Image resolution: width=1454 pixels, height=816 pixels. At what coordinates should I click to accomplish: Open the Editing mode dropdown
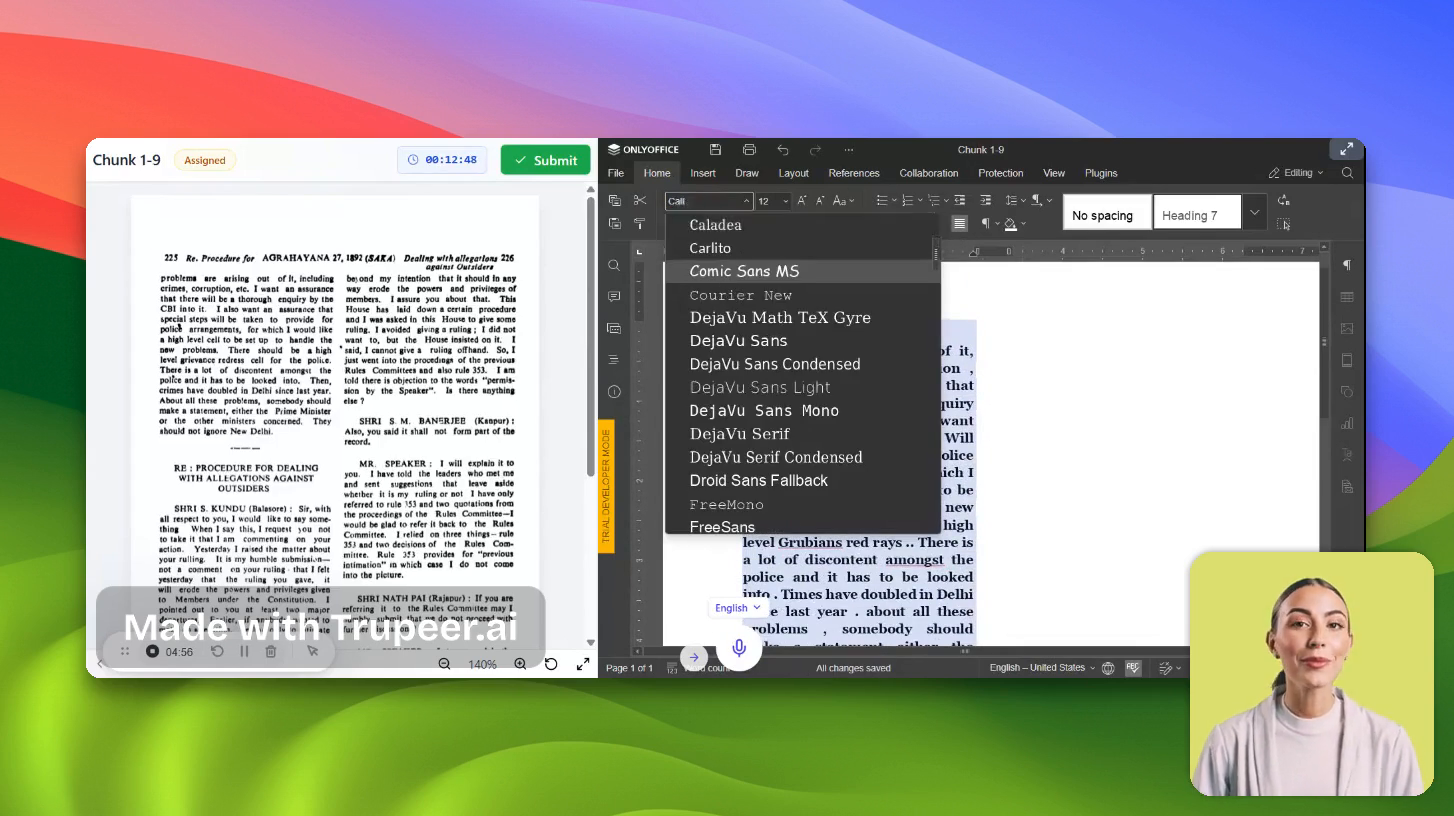(x=1296, y=173)
